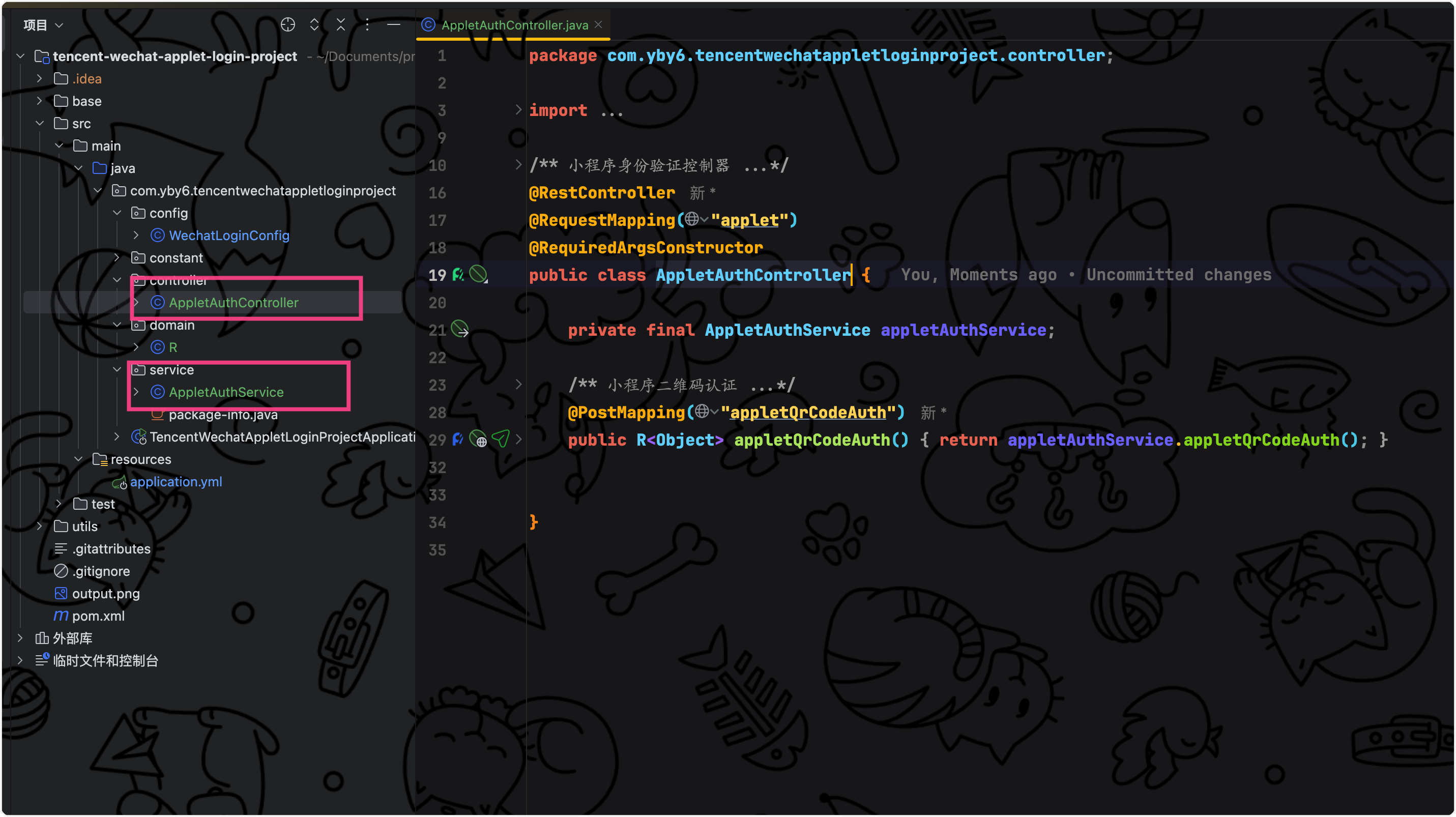Expand the folded appletQrCodeAuth method body
Screen dimensions: 1456x817
(x=518, y=440)
